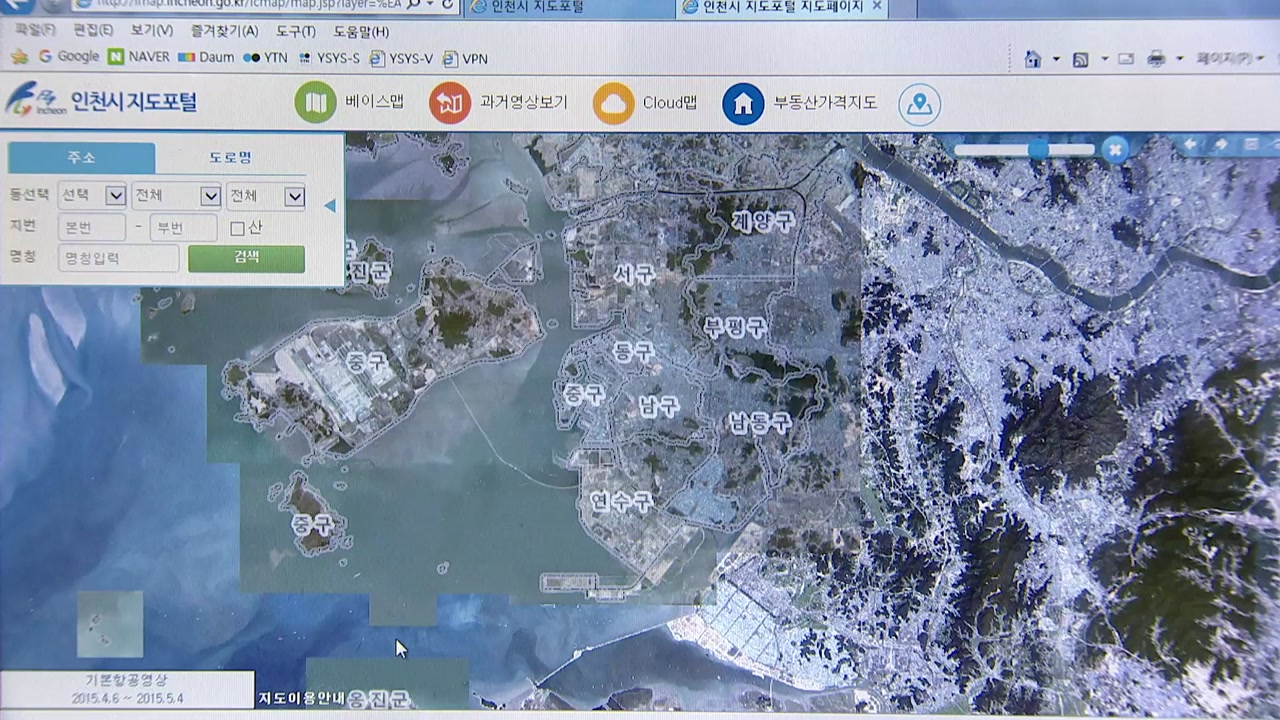Open the YSYS-V bookmark
Image resolution: width=1280 pixels, height=720 pixels.
[x=401, y=58]
